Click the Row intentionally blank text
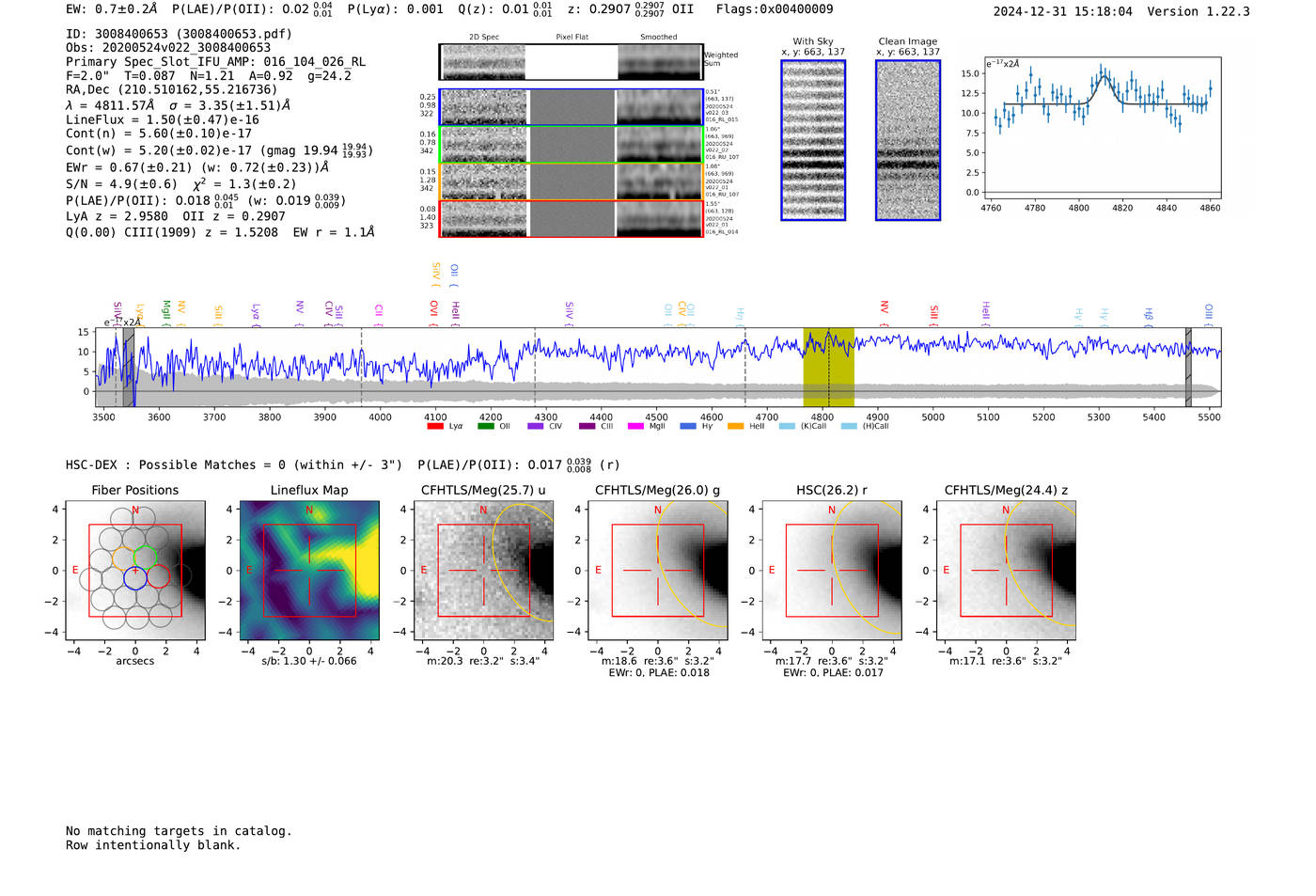The width and height of the screenshot is (1316, 896). (x=153, y=845)
